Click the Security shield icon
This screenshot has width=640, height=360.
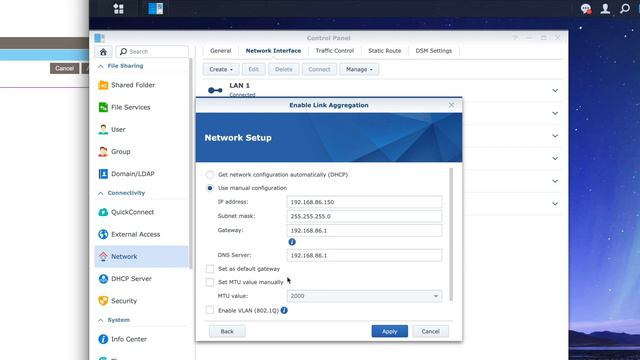pyautogui.click(x=103, y=301)
